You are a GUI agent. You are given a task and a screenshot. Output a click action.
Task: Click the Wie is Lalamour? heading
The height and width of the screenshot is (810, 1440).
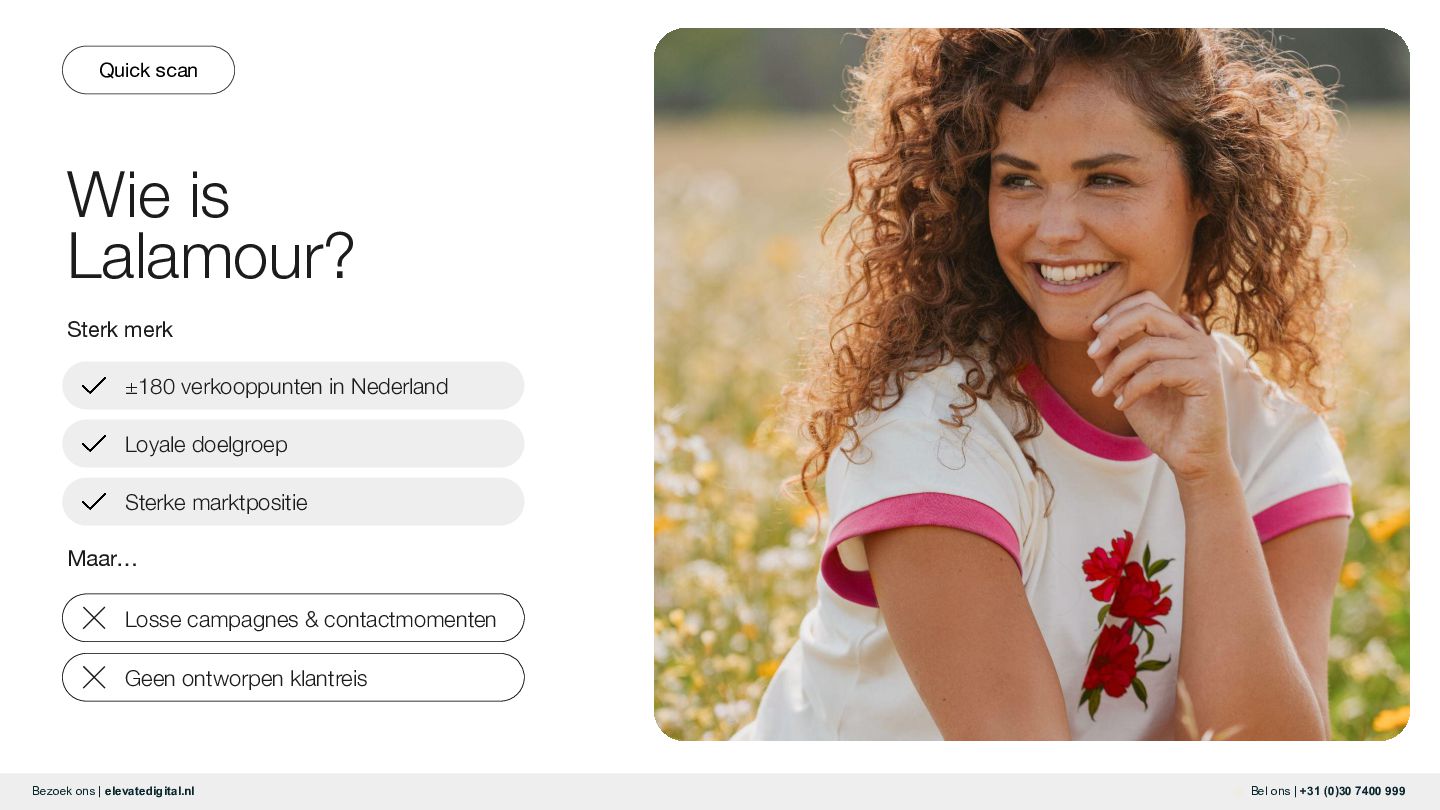pos(210,225)
